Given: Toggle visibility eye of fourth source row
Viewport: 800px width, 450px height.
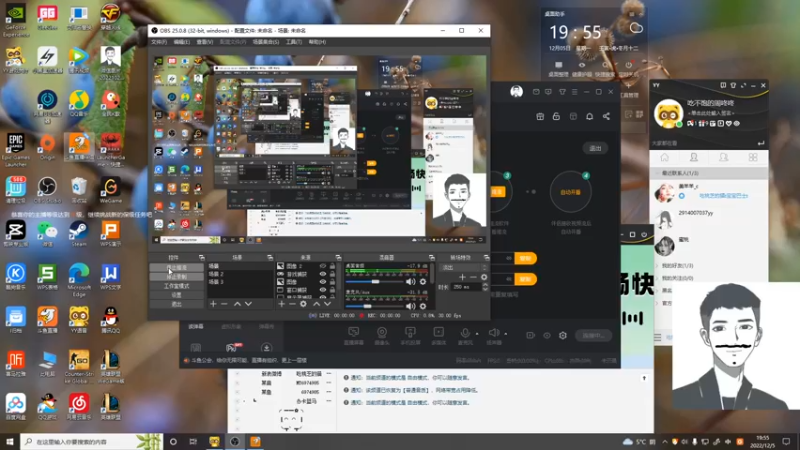Looking at the screenshot, I should tap(322, 290).
